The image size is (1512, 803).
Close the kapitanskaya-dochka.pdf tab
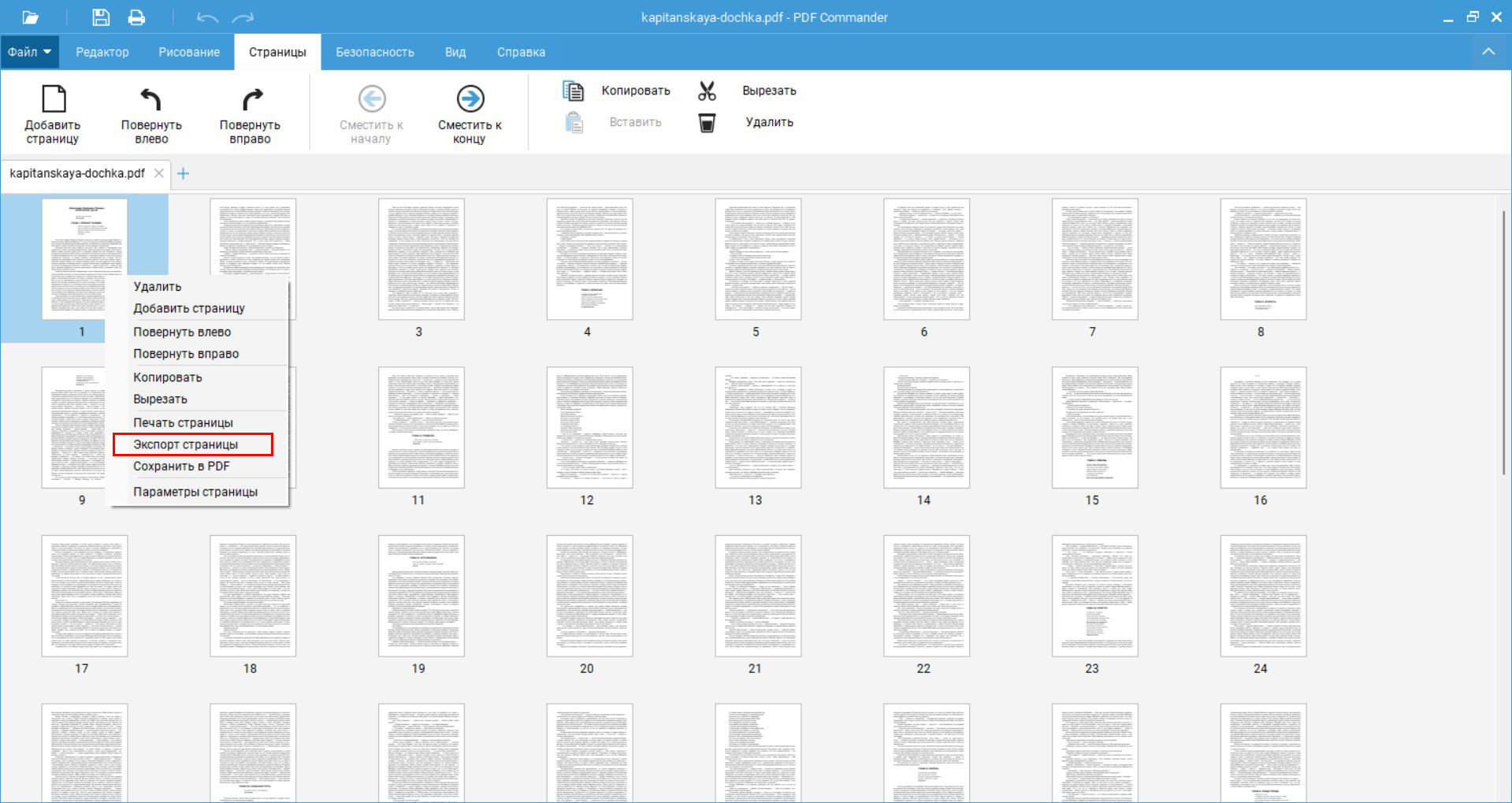(x=158, y=173)
